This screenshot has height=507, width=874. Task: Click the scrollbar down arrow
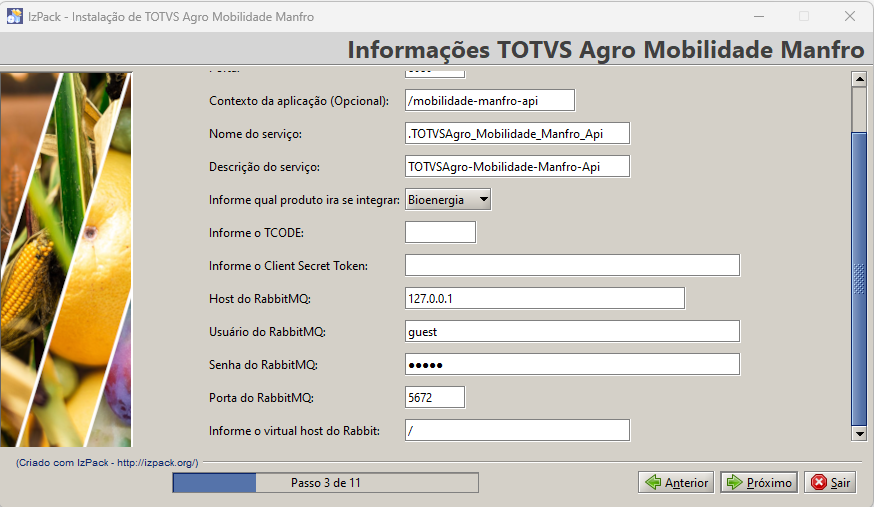pyautogui.click(x=859, y=433)
